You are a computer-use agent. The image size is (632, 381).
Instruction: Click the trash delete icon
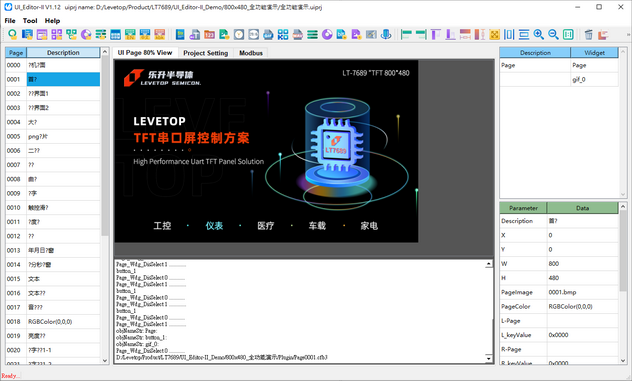tap(588, 35)
